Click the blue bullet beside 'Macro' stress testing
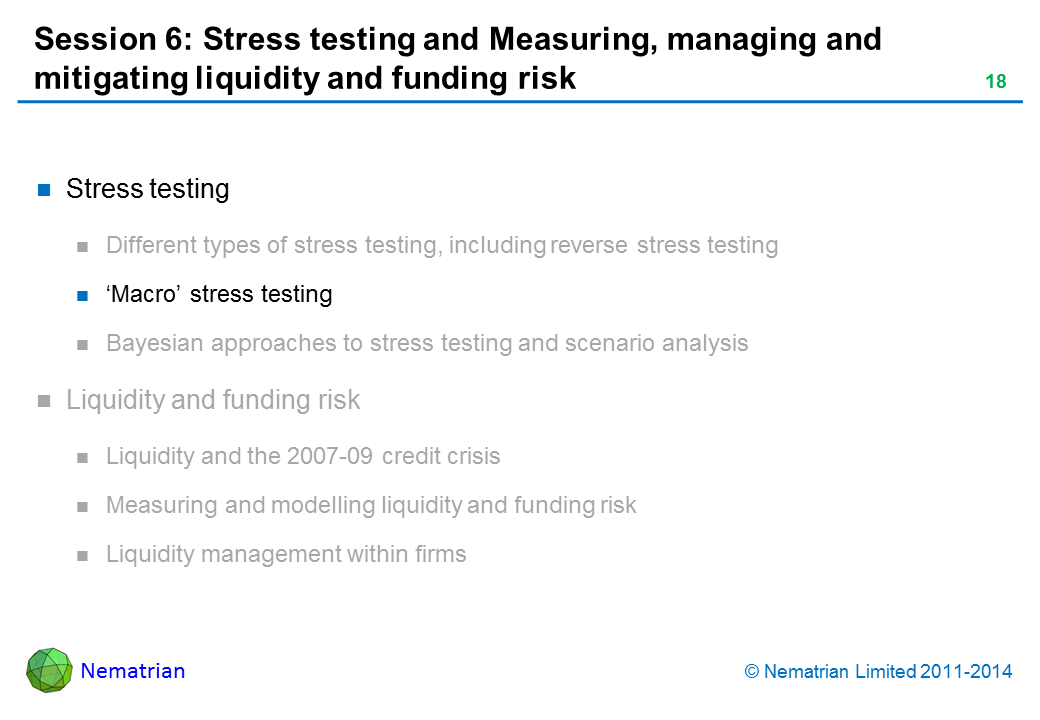The height and width of the screenshot is (720, 1040). 84,295
